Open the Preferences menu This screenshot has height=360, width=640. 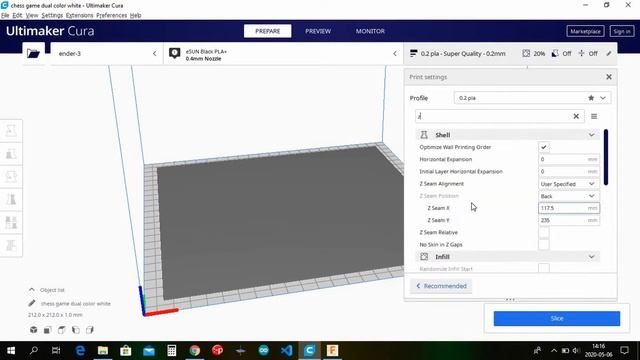(111, 15)
